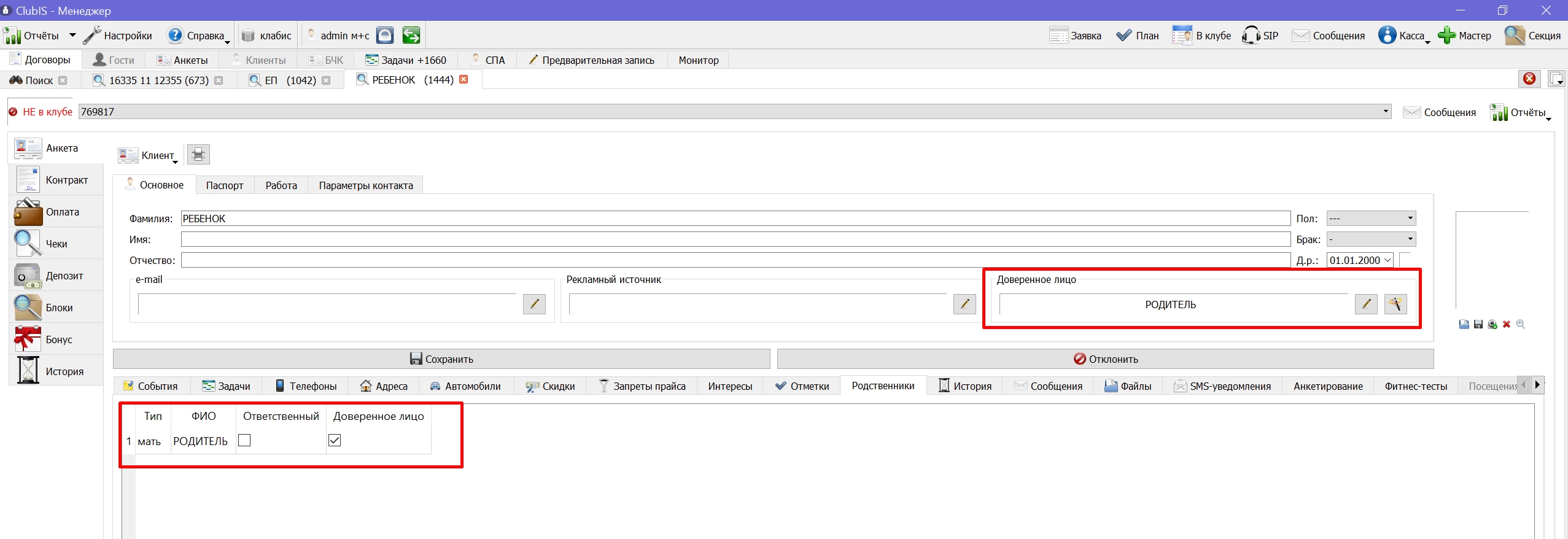The image size is (1568, 539).
Task: Open the Секция search tool
Action: click(1532, 36)
